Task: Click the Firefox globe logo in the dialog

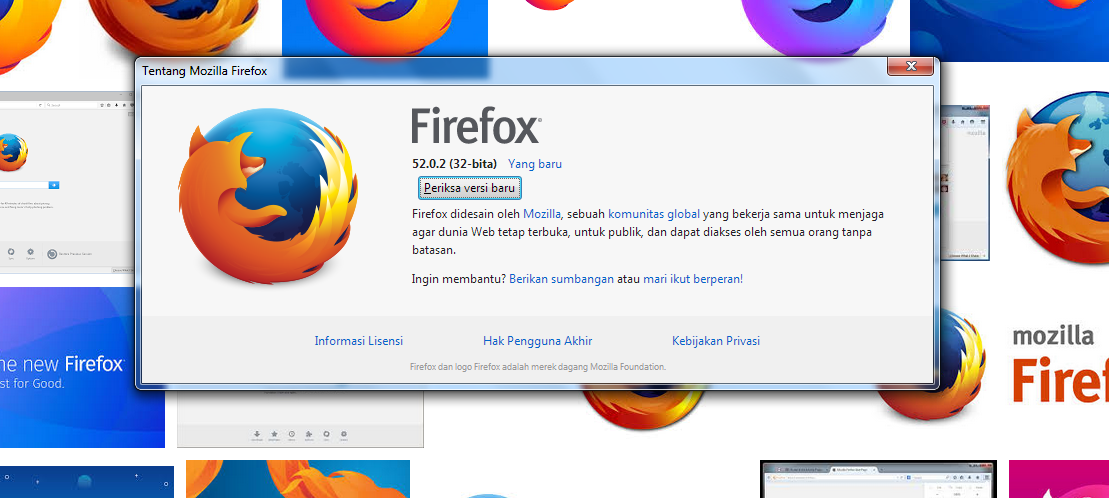Action: point(268,196)
